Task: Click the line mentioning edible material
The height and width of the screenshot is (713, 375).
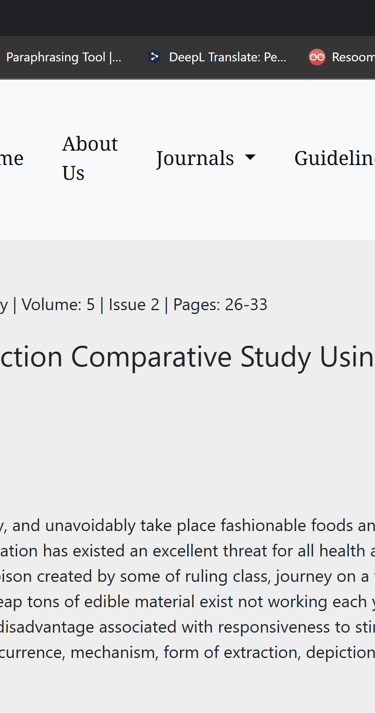Action: pos(187,602)
